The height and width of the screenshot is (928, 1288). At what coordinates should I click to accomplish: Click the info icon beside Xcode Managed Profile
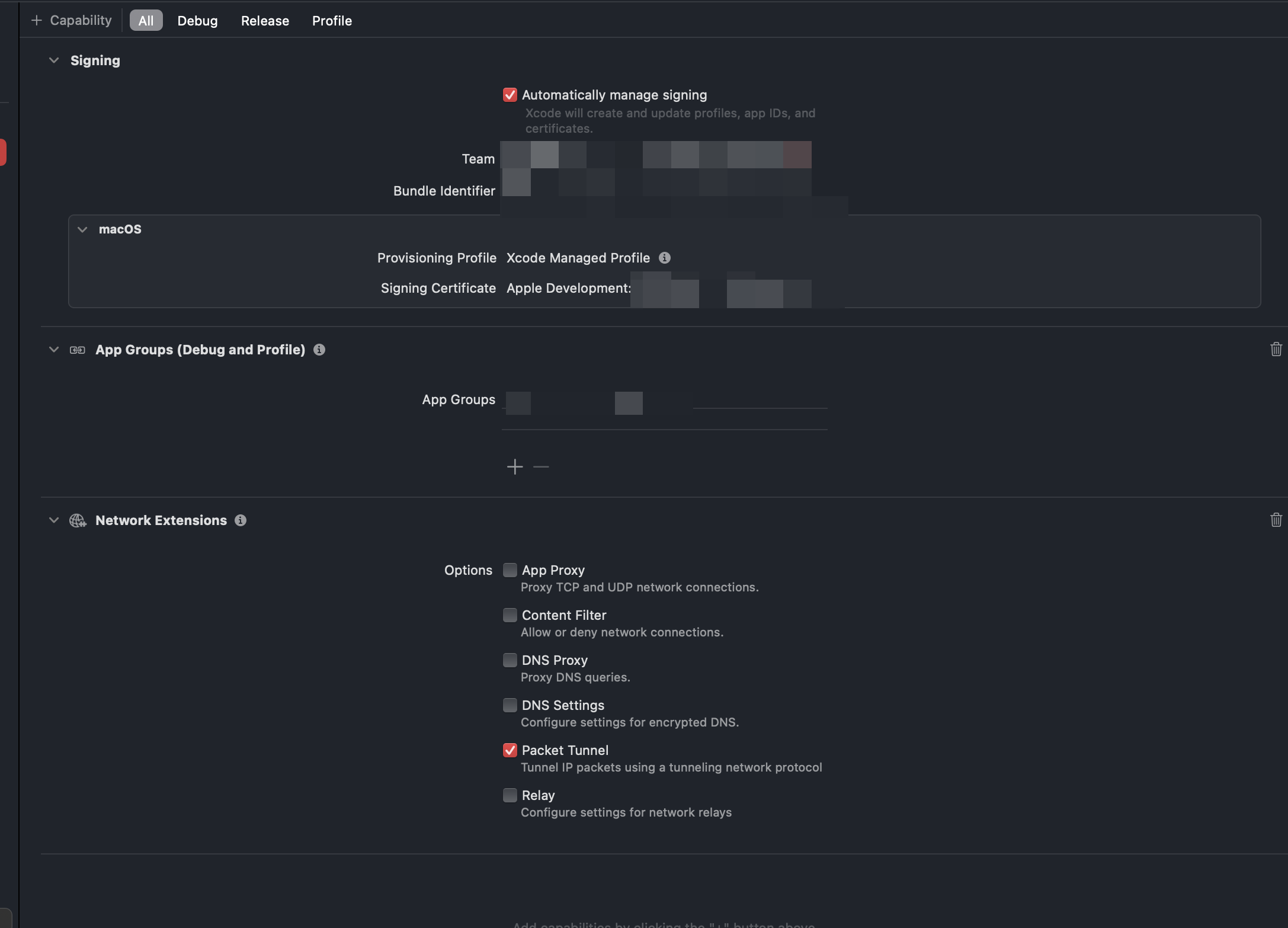tap(665, 258)
